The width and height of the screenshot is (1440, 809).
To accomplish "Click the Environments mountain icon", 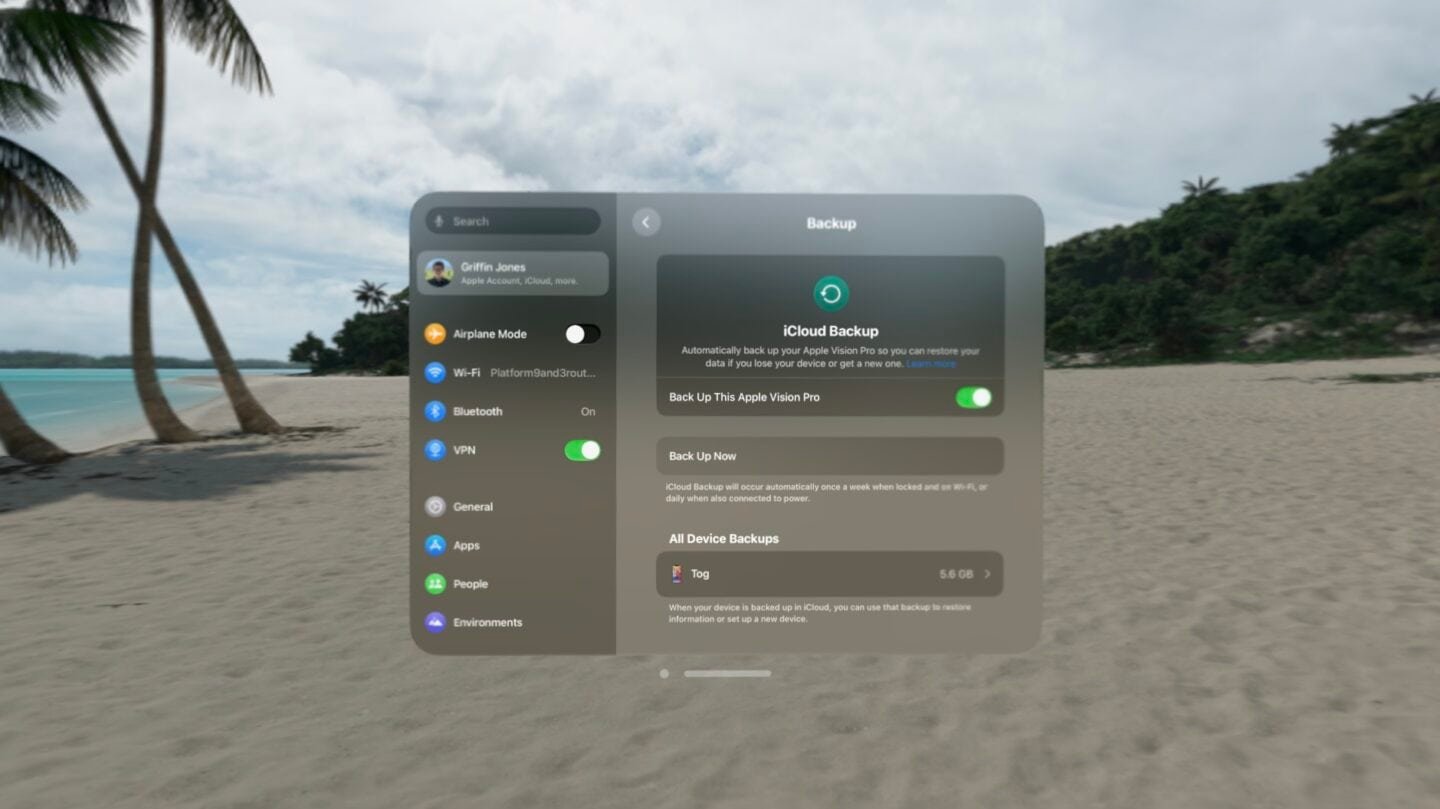I will (435, 622).
